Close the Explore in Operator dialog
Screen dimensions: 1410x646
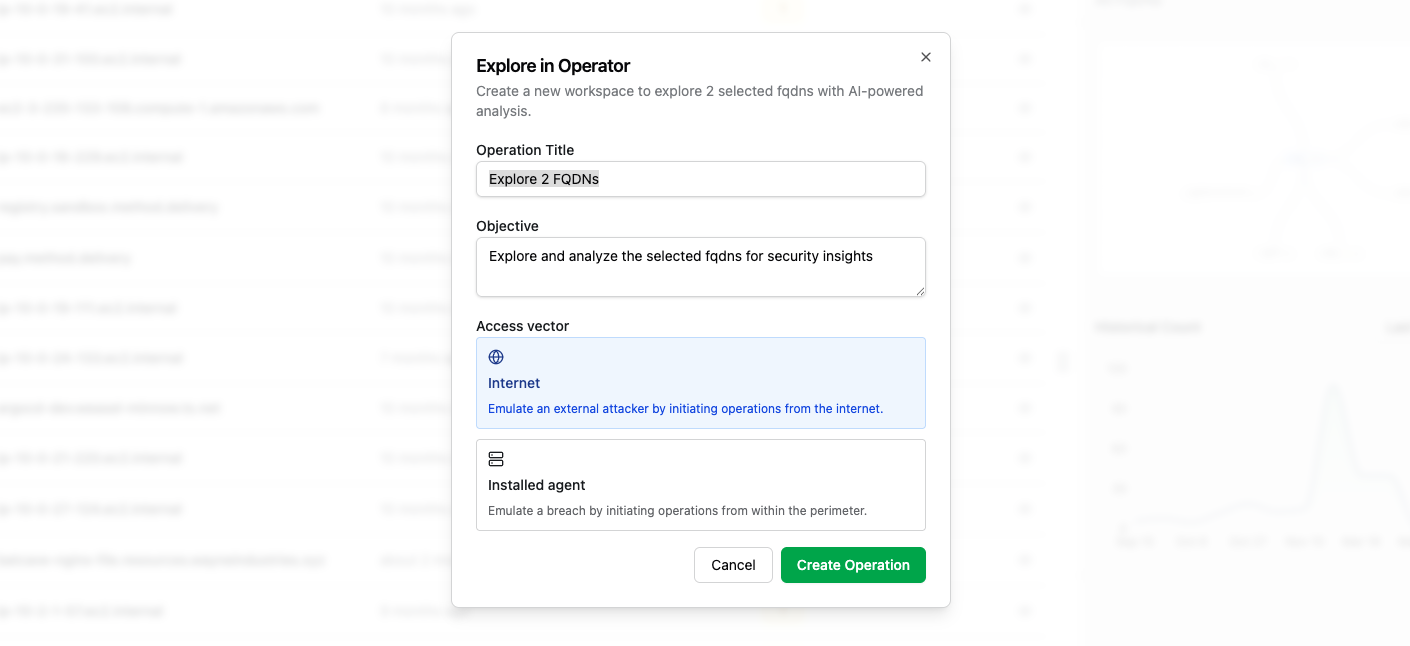click(x=926, y=57)
